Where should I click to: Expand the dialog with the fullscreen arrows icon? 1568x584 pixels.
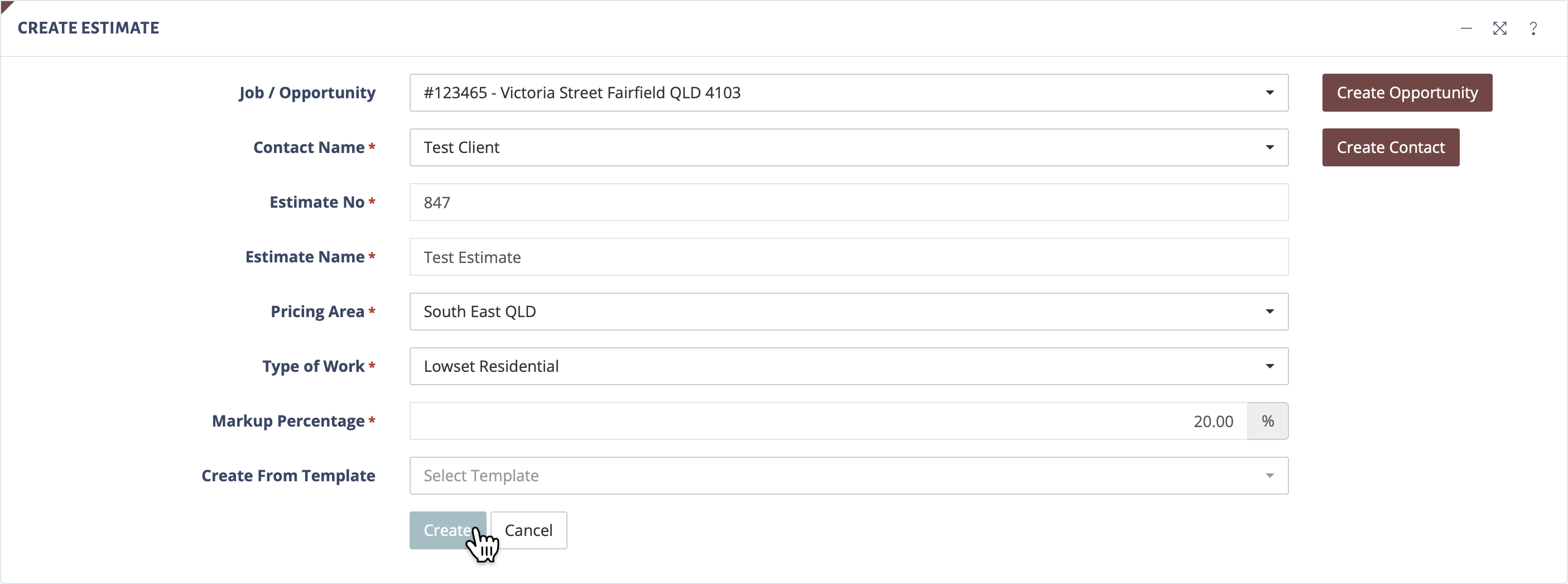click(1500, 28)
